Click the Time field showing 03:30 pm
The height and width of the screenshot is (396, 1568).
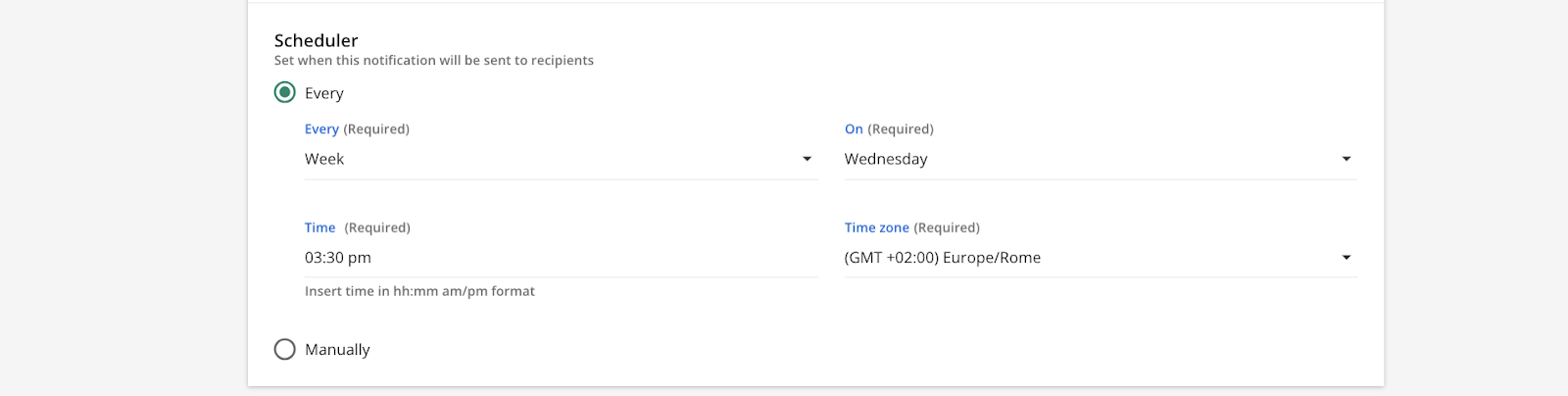click(x=561, y=258)
